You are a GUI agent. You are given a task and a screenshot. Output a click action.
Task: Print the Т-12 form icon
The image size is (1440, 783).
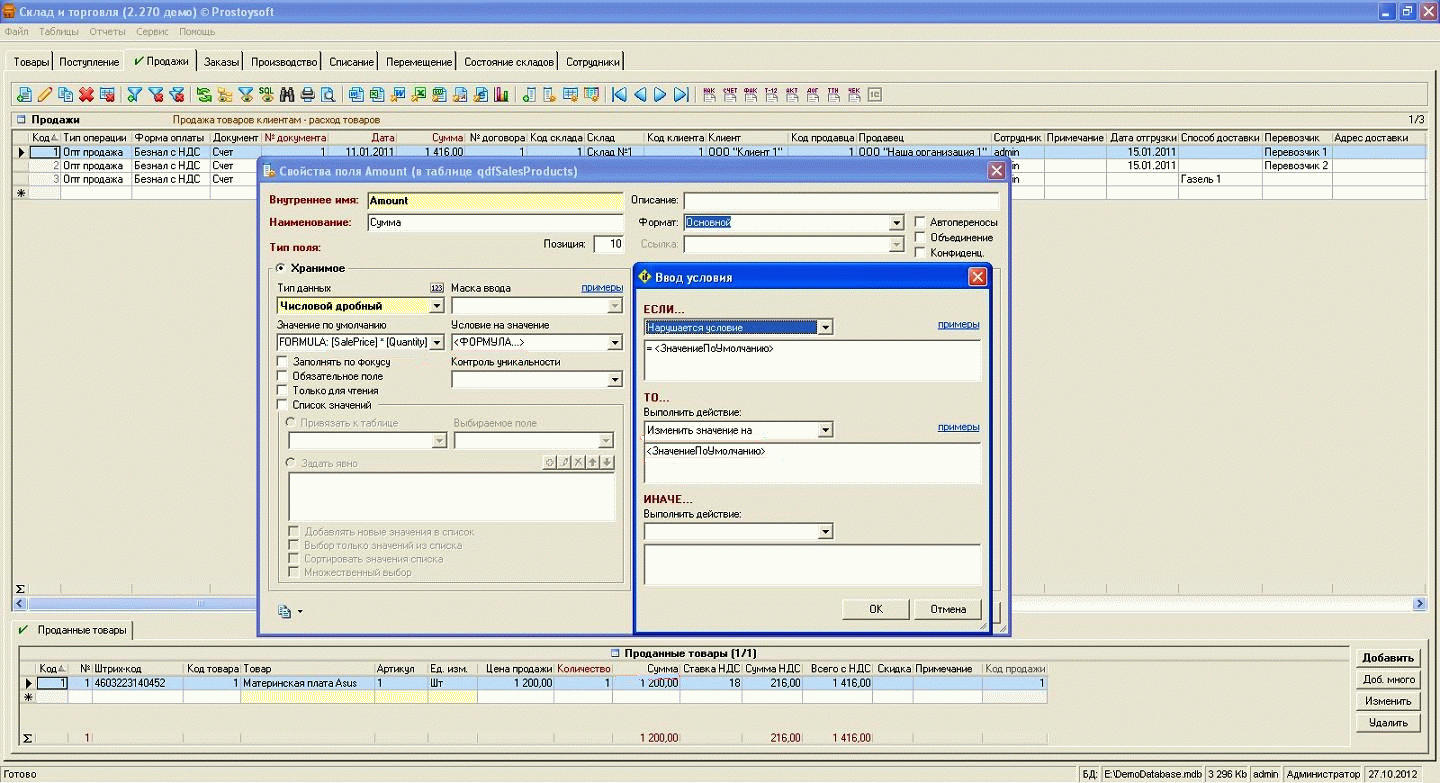point(771,94)
